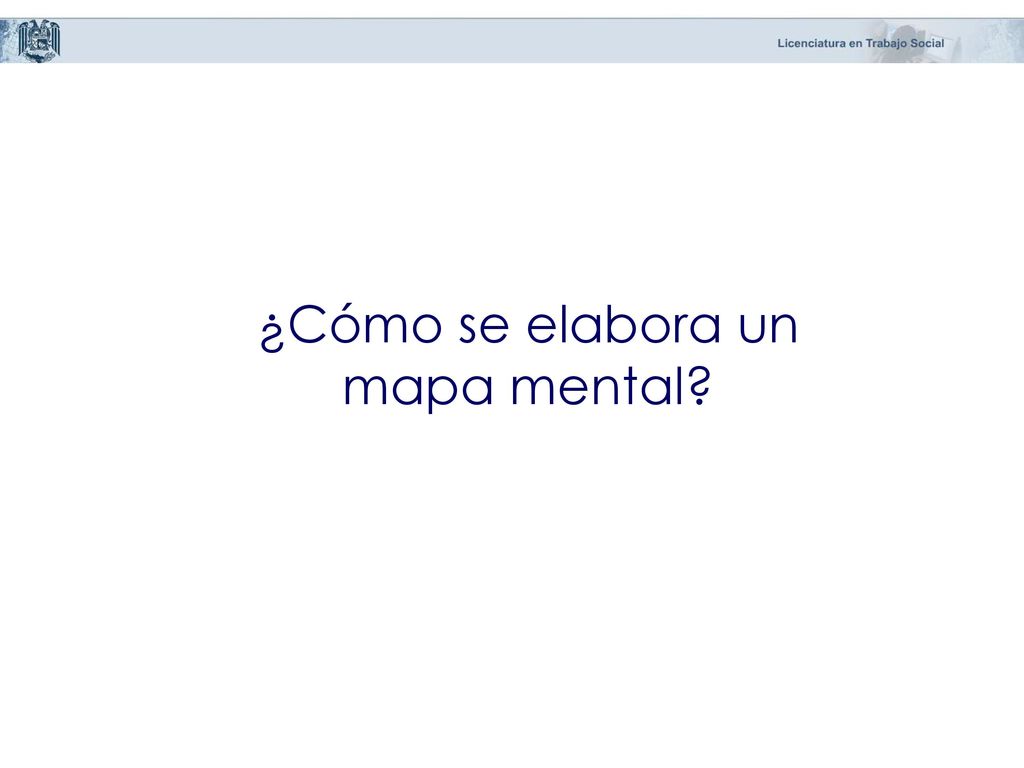
Task: Click the university crest logo in header
Action: coord(39,40)
